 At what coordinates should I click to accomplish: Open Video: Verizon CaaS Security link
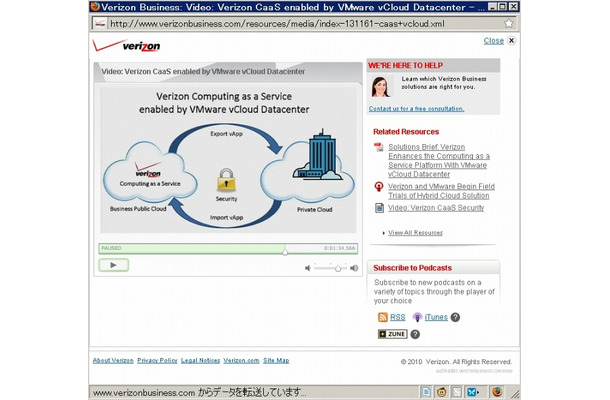[436, 208]
